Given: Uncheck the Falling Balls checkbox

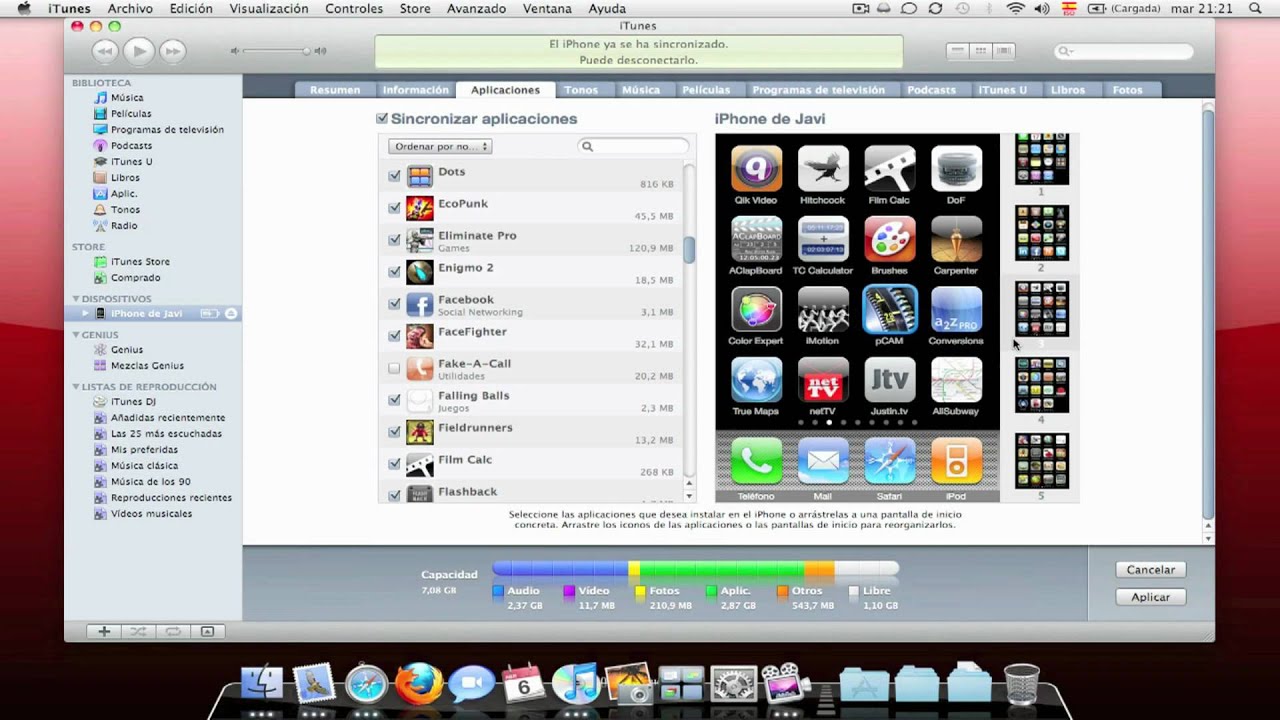Looking at the screenshot, I should [x=394, y=400].
